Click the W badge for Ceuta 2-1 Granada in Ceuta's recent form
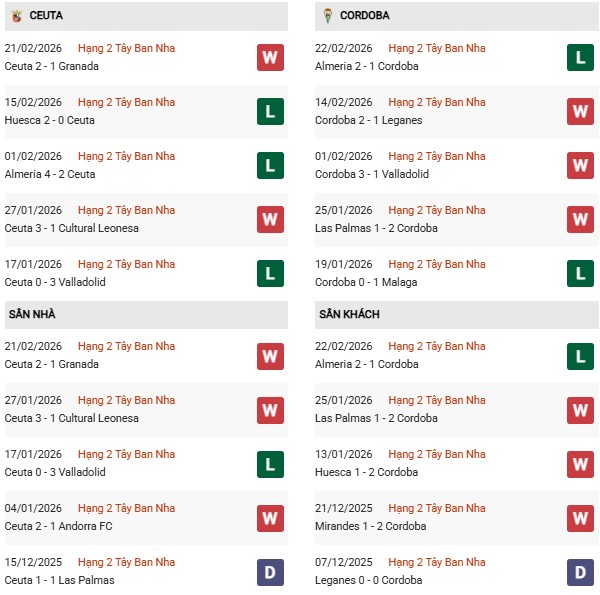 (270, 57)
